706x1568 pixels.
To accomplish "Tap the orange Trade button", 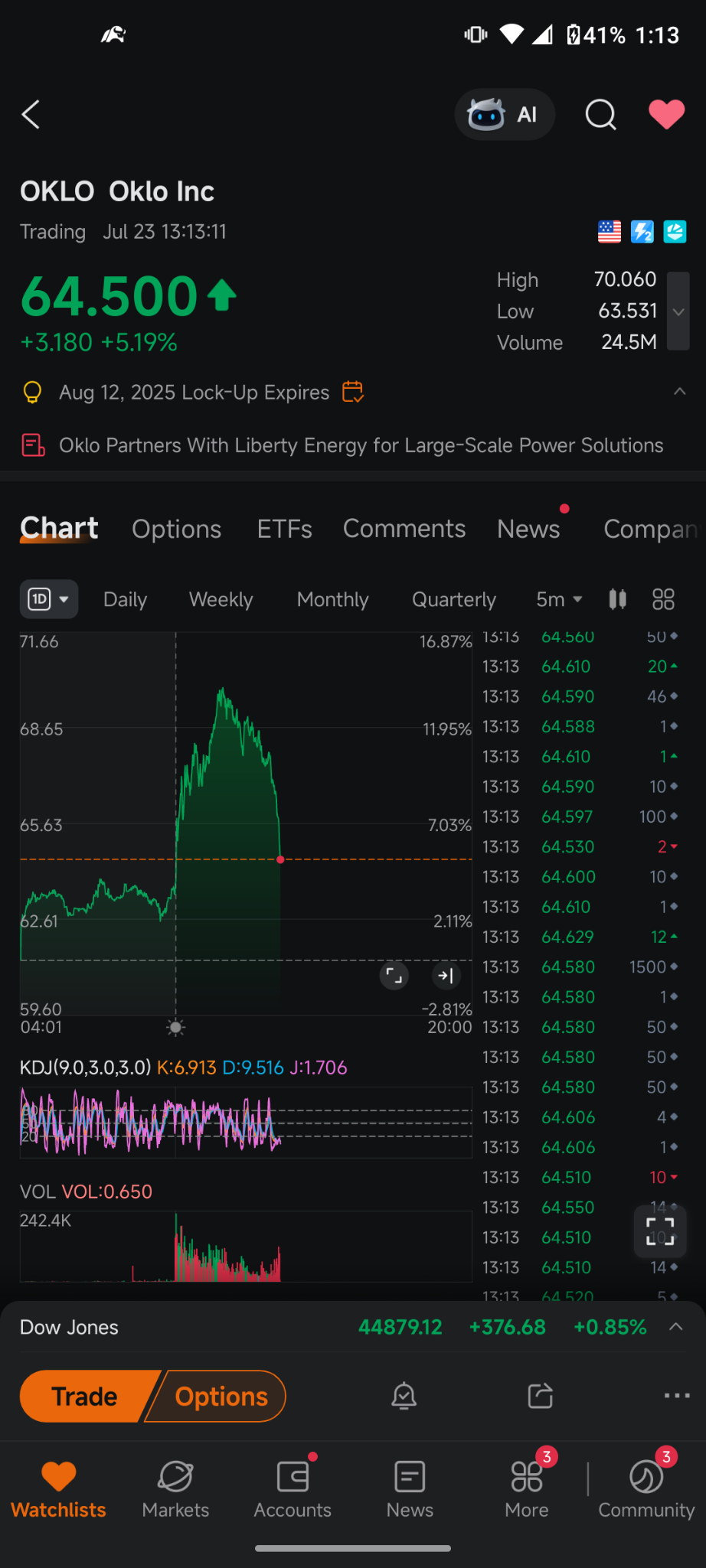I will 88,1397.
